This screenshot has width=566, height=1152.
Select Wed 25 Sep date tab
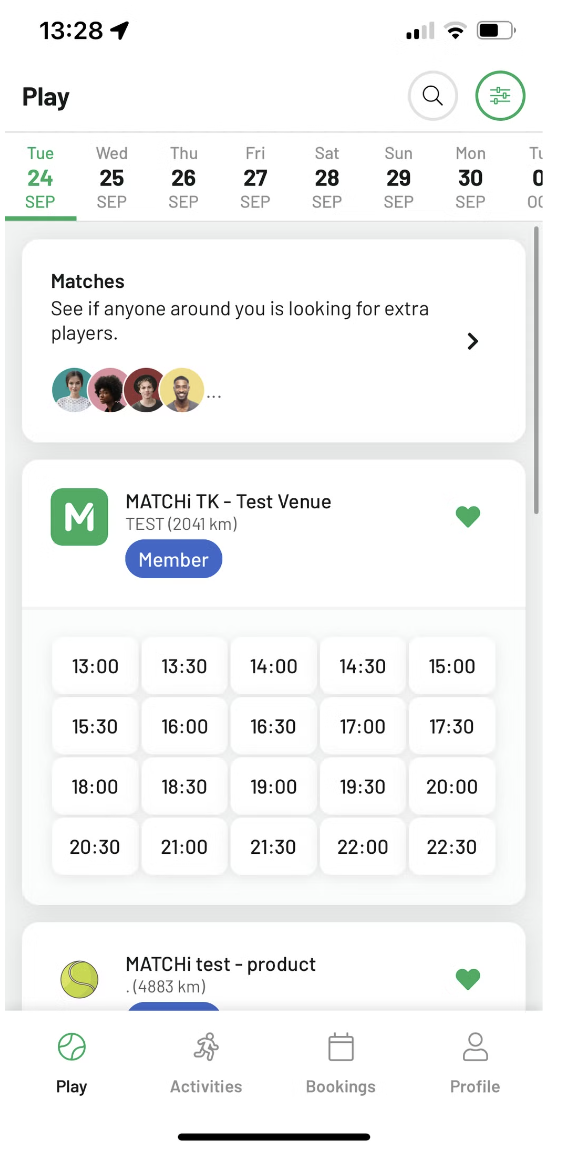[x=112, y=177]
